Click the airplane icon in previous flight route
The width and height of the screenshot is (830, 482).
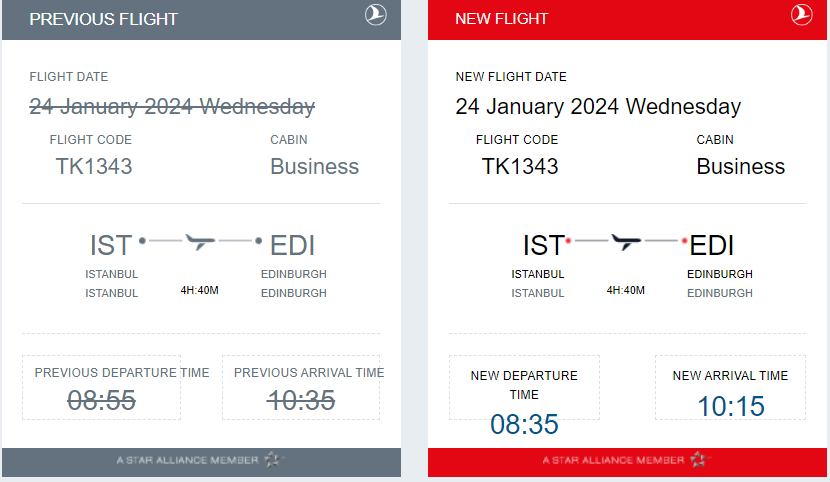pyautogui.click(x=201, y=242)
